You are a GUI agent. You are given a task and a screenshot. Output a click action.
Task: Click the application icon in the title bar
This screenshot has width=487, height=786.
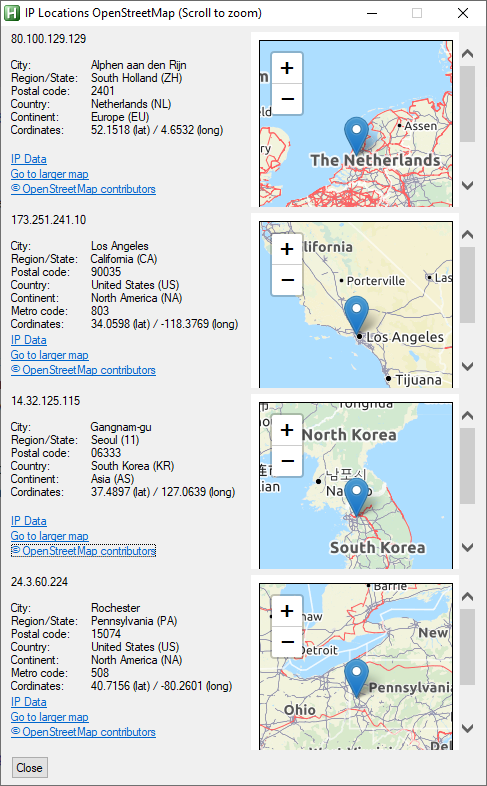point(12,13)
